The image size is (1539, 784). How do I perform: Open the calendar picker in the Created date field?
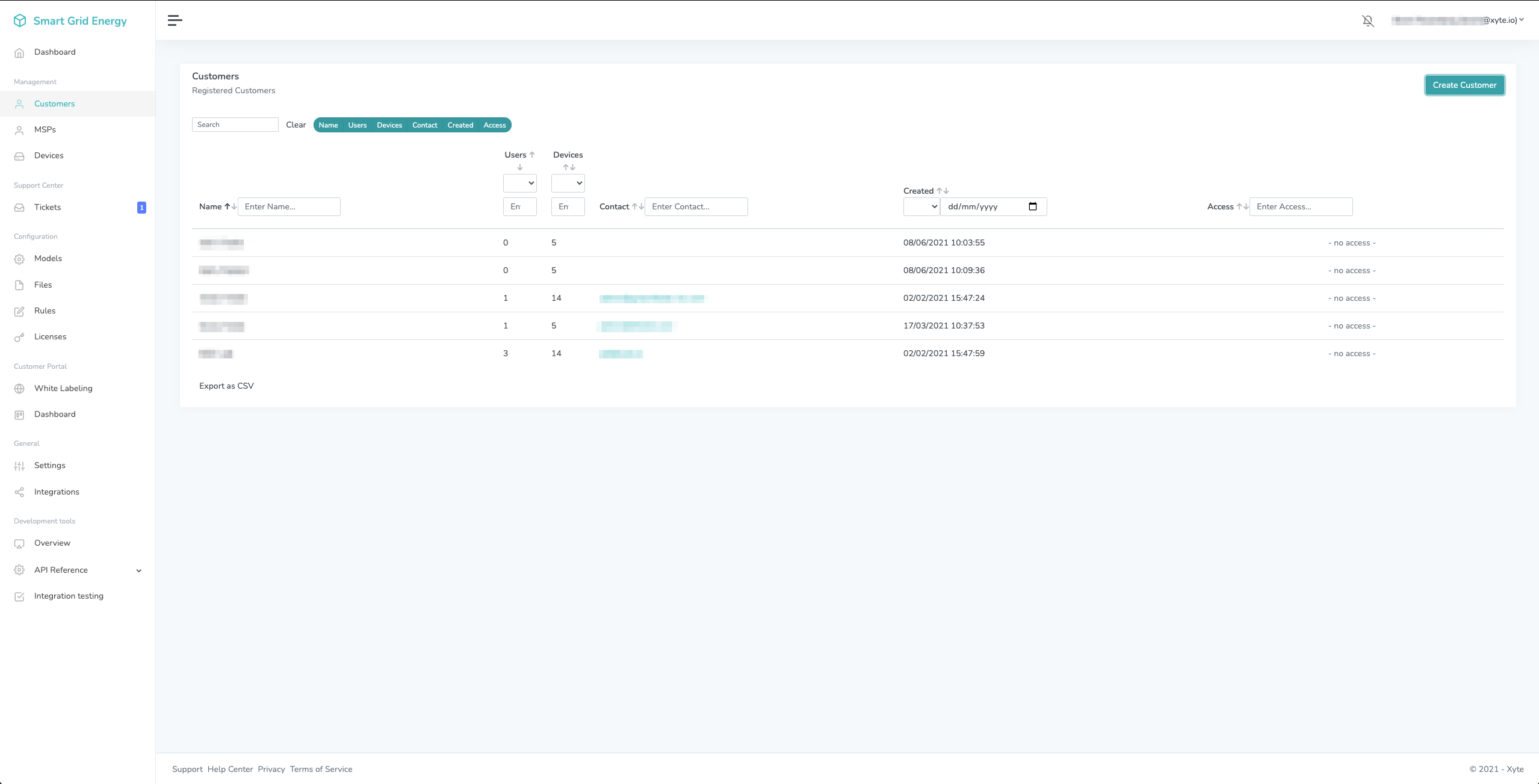click(x=1033, y=206)
